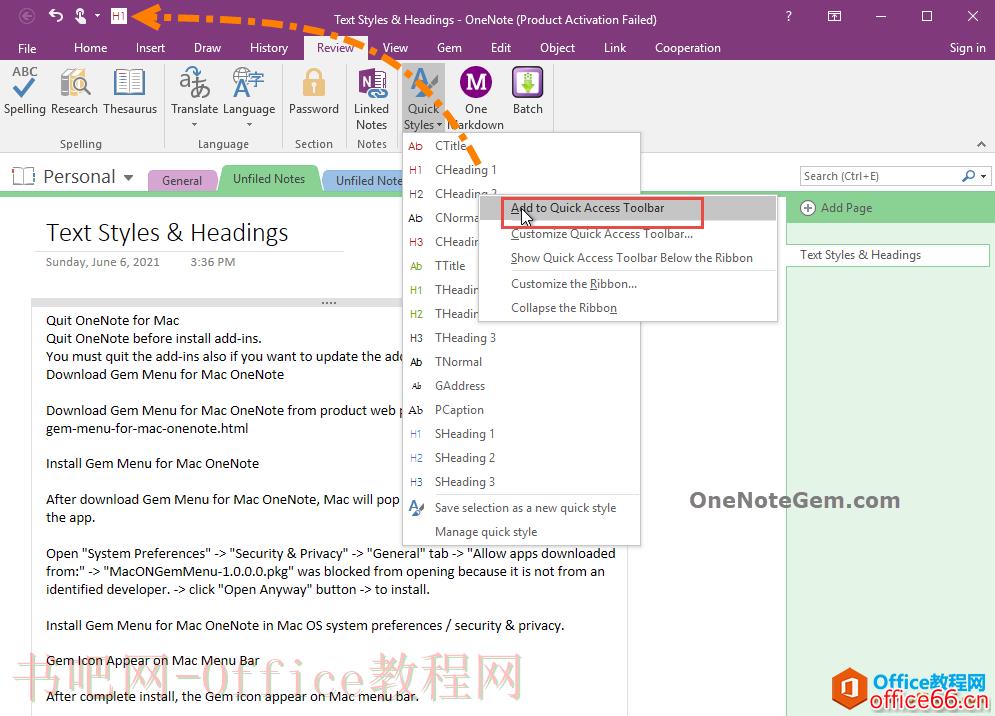Open the Language dropdown
The width and height of the screenshot is (995, 716).
(249, 96)
